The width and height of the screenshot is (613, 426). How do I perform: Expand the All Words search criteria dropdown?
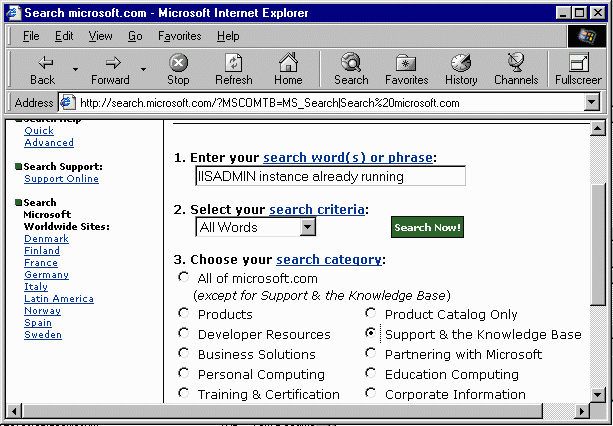pyautogui.click(x=307, y=227)
